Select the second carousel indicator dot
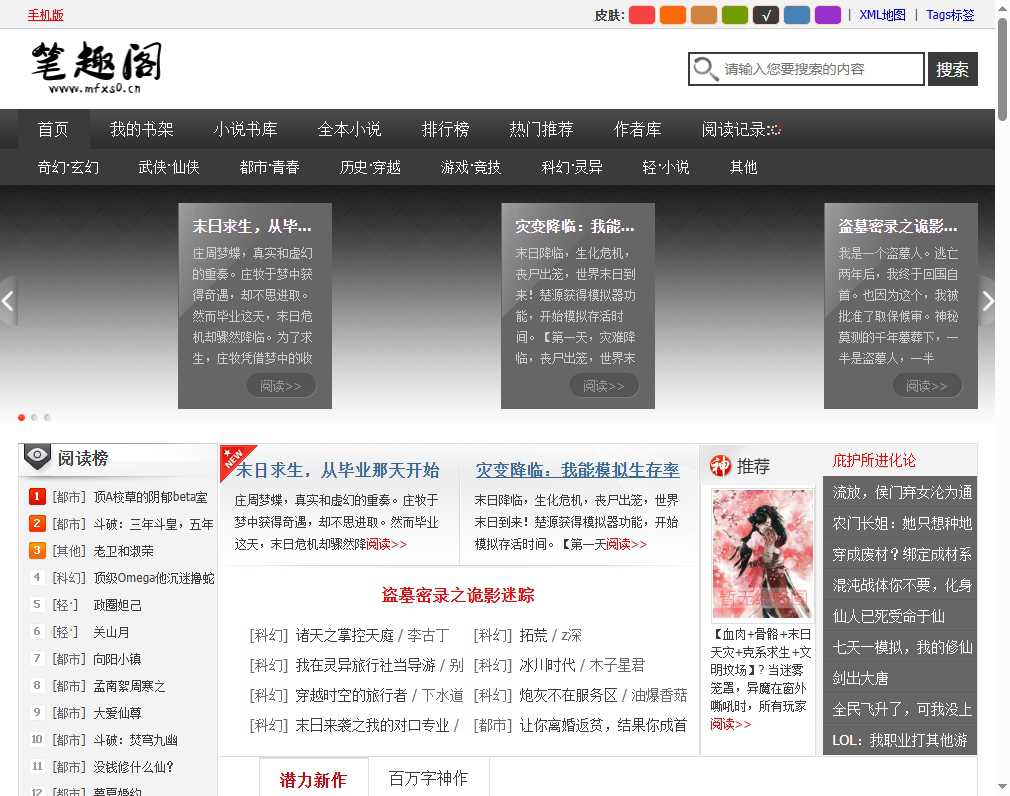This screenshot has height=796, width=1010. coord(33,417)
